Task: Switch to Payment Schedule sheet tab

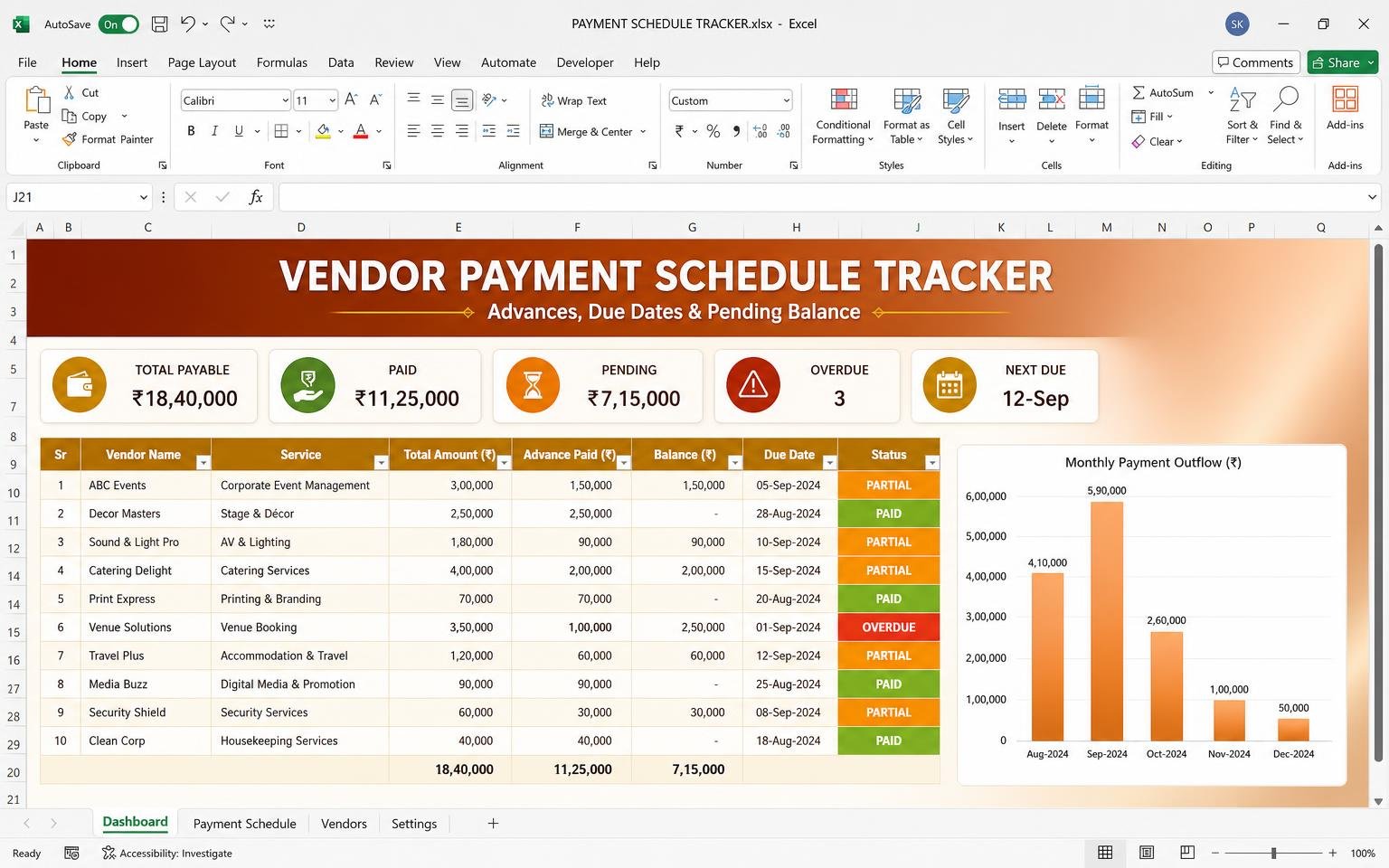Action: (244, 824)
